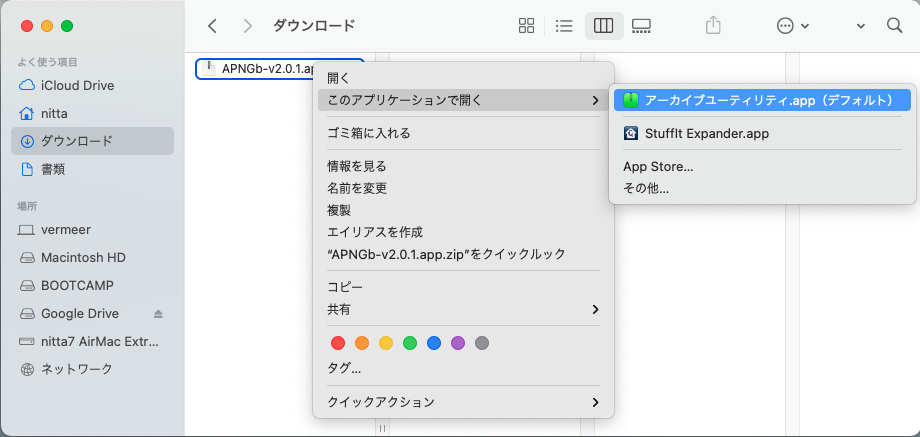Apply the green color tag
This screenshot has height=437, width=920.
pos(410,343)
